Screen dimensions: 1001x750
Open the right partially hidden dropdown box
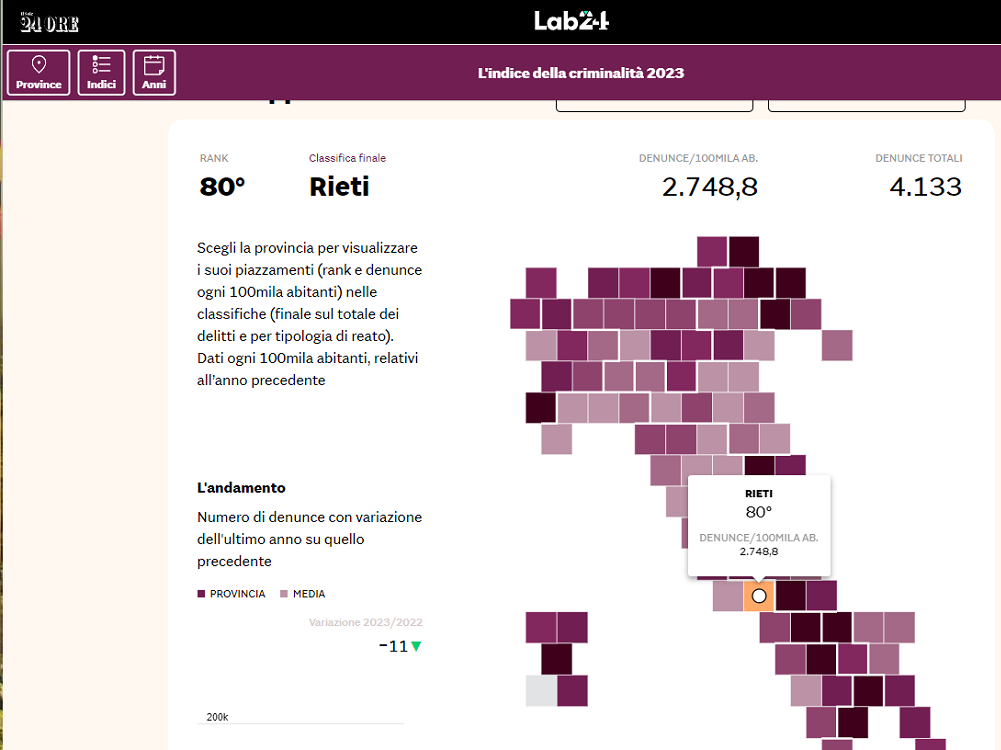[866, 105]
